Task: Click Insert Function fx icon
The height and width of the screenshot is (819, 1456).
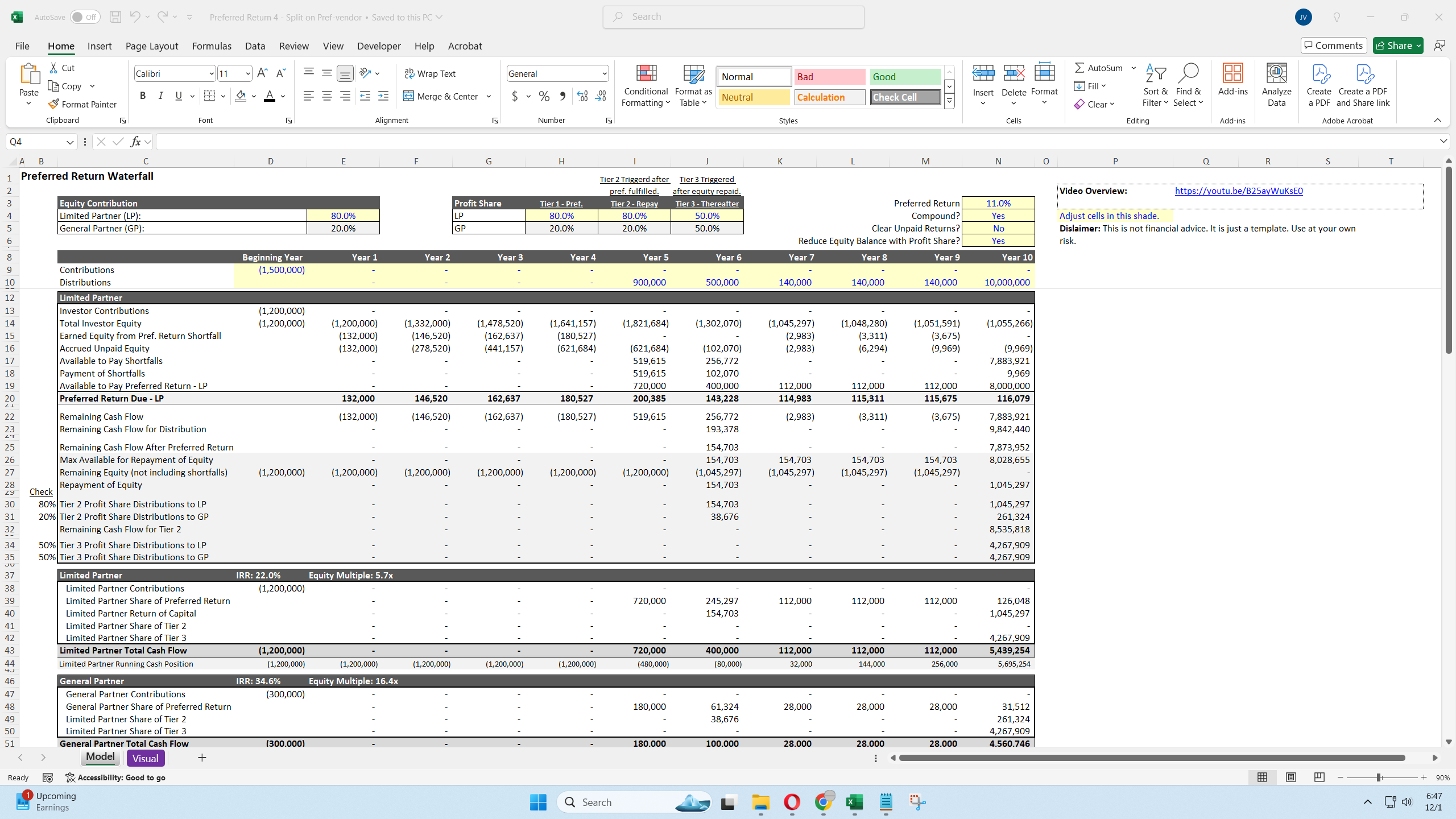Action: pyautogui.click(x=135, y=142)
